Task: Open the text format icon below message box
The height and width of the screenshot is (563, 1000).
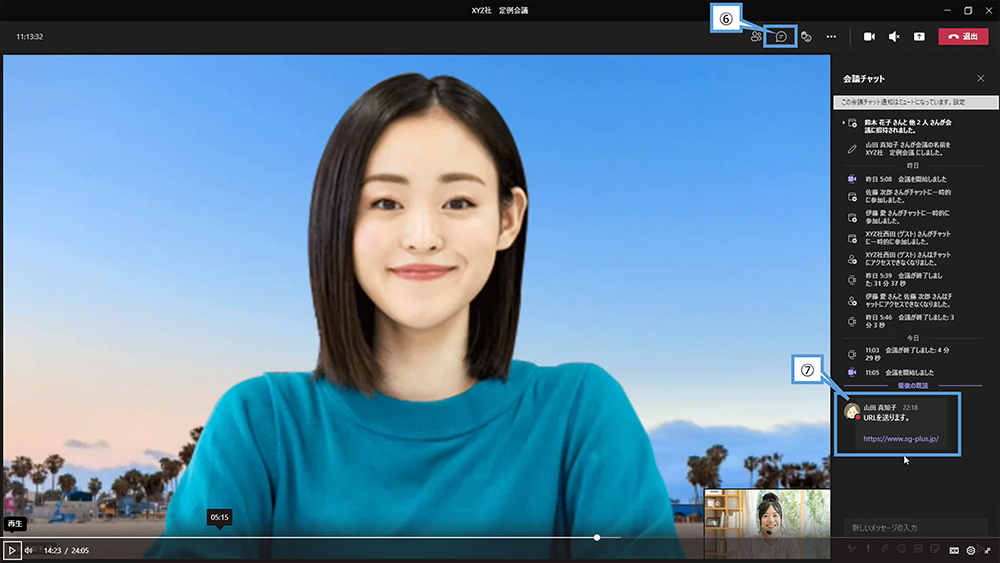Action: click(851, 549)
